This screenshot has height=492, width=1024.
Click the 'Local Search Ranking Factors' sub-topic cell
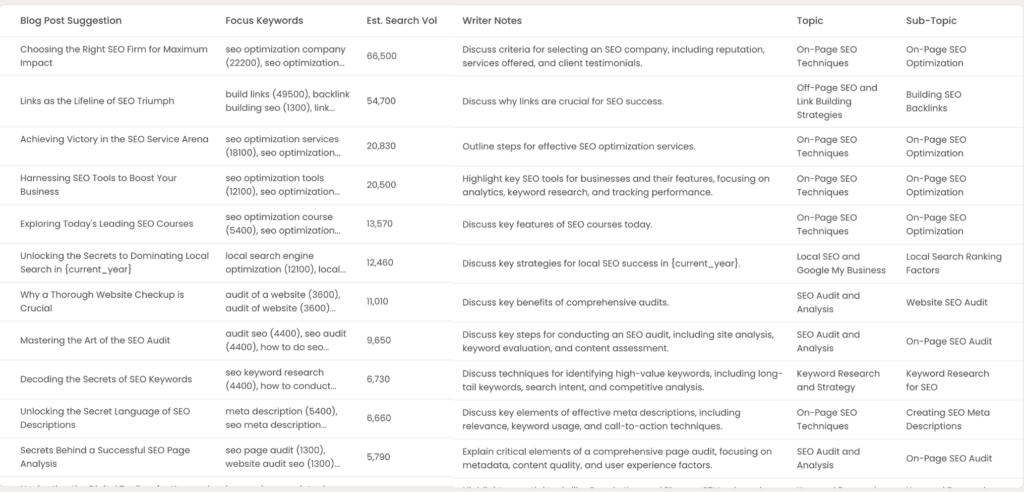tap(953, 263)
